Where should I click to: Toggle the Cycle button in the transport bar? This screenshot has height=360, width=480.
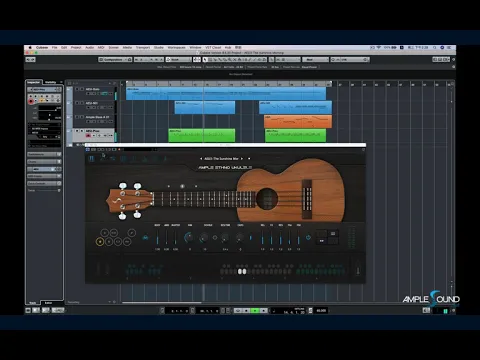click(x=238, y=311)
